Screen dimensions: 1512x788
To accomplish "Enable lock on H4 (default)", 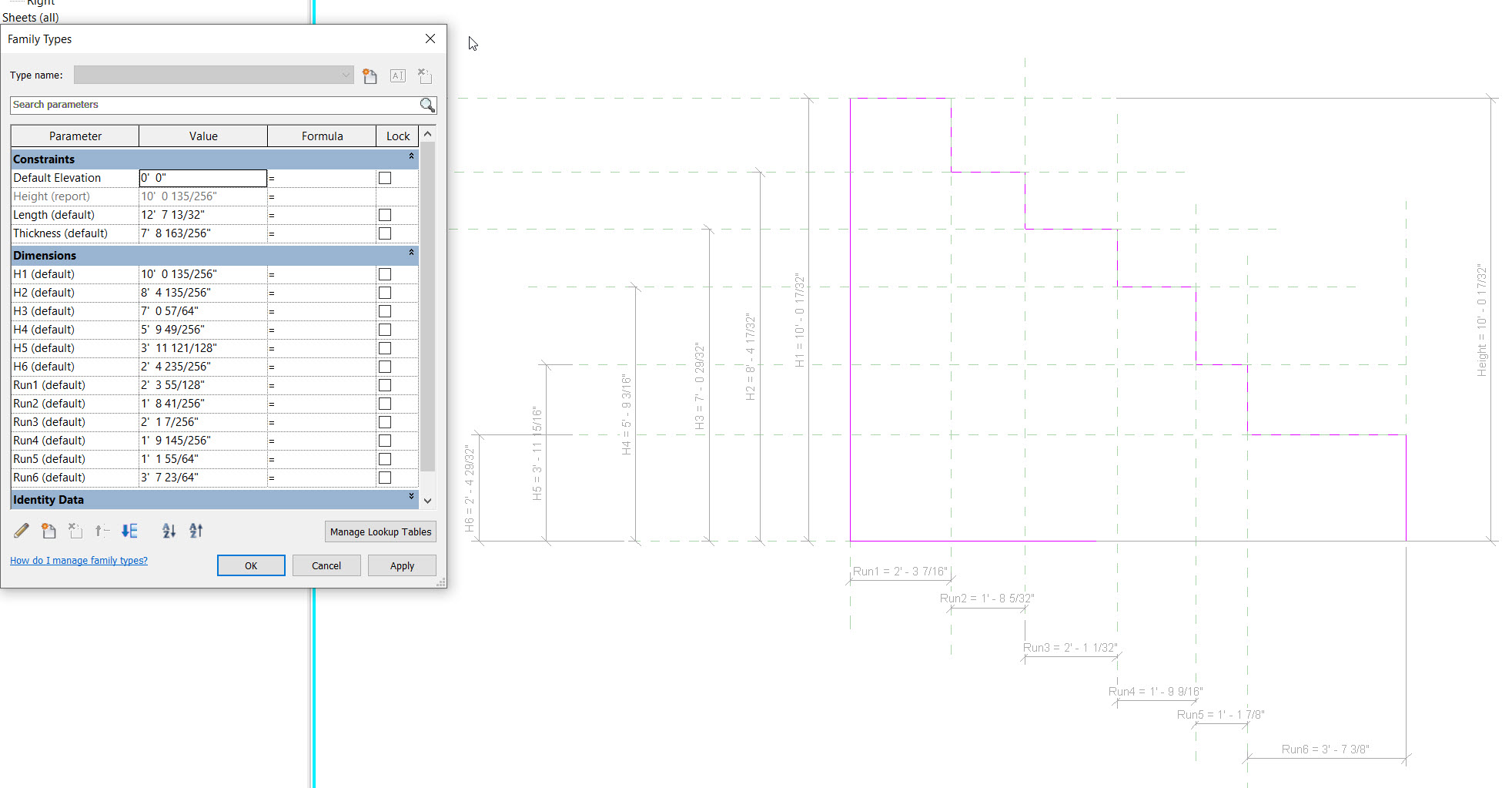I will (385, 330).
